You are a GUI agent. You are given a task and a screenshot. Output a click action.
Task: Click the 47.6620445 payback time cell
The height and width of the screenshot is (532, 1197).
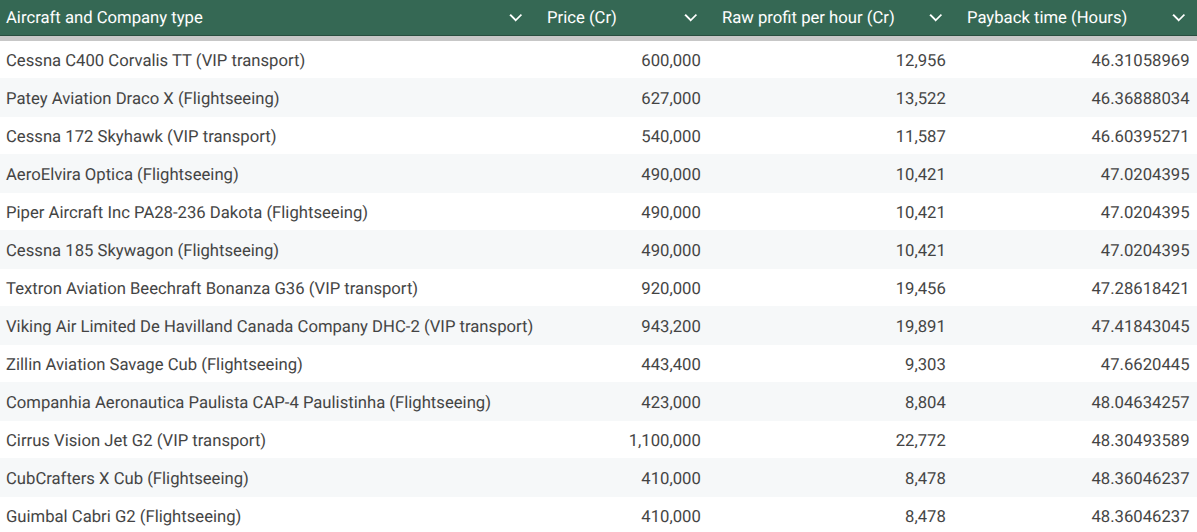coord(1145,364)
